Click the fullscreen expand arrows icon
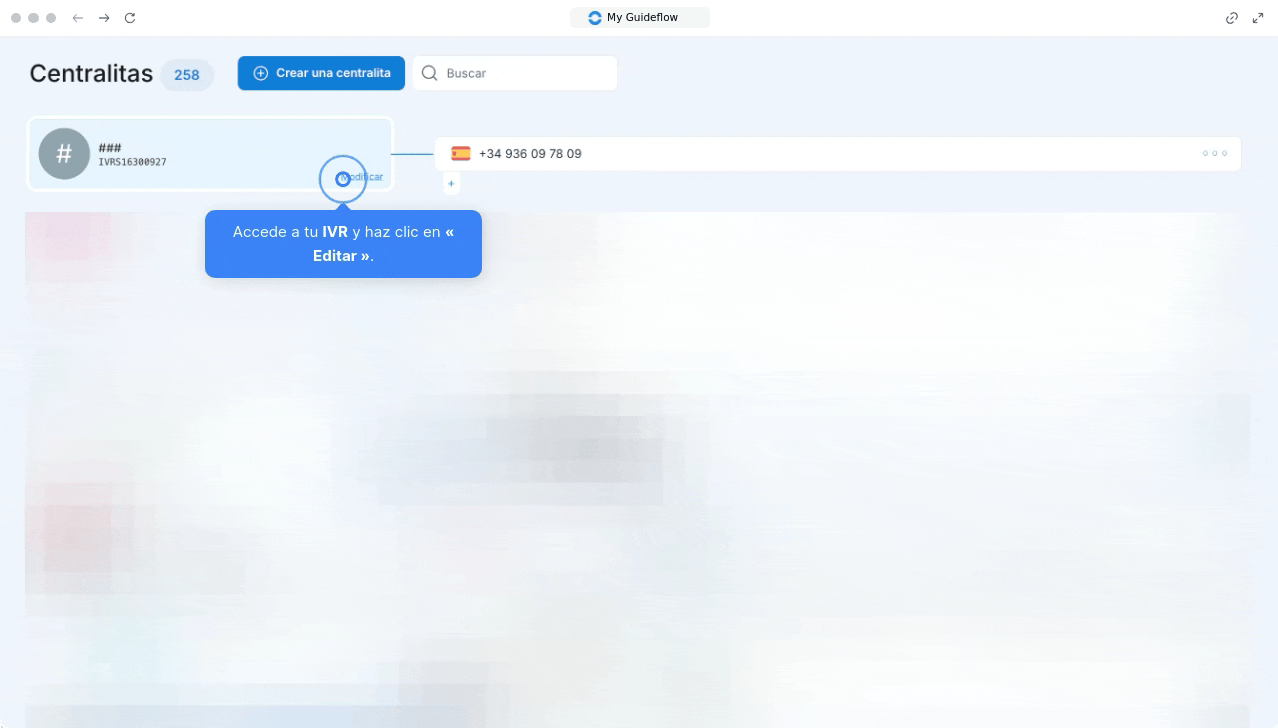Viewport: 1278px width, 728px height. tap(1258, 18)
